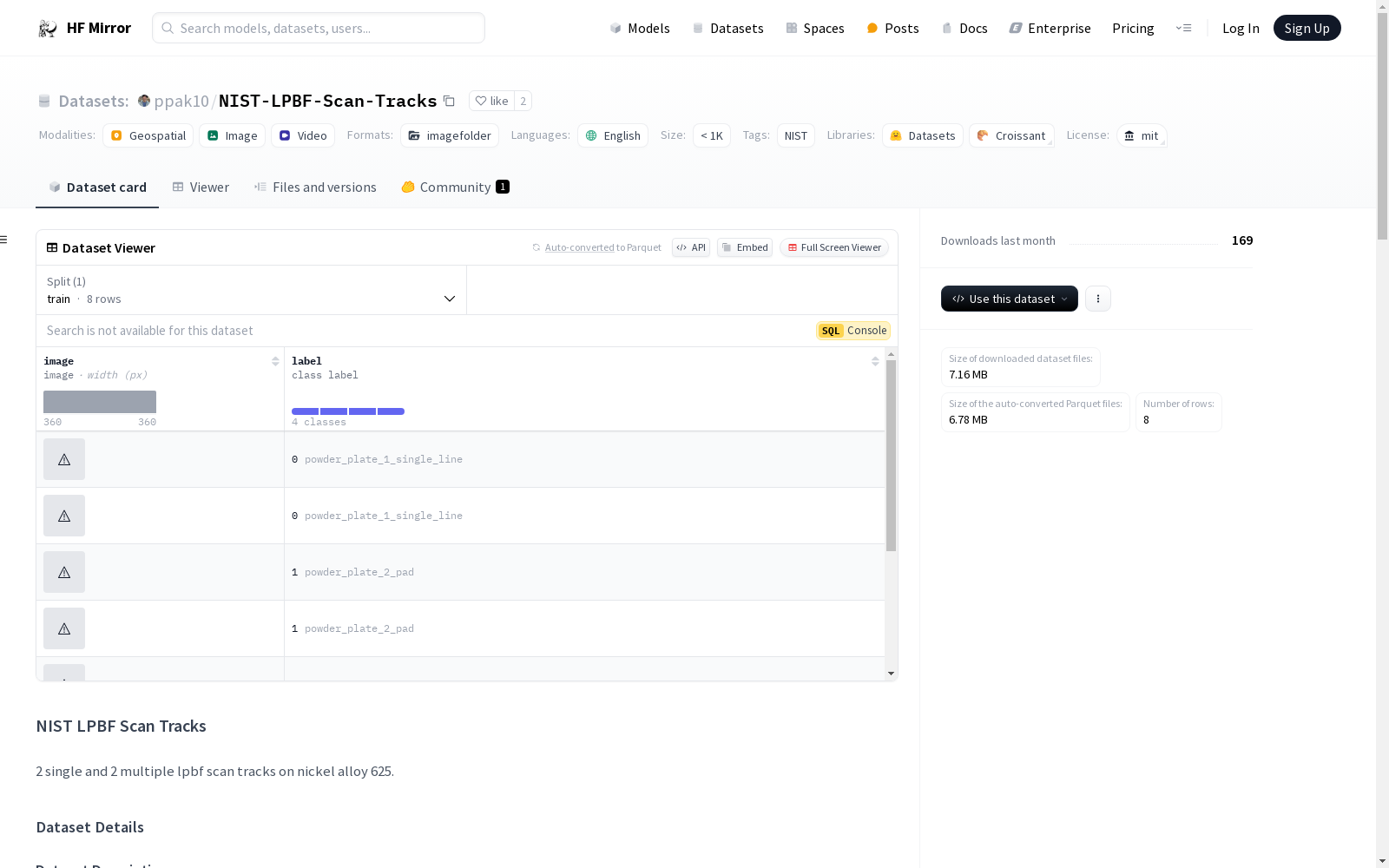Click the < 1K size tag
This screenshot has height=868, width=1389.
712,135
